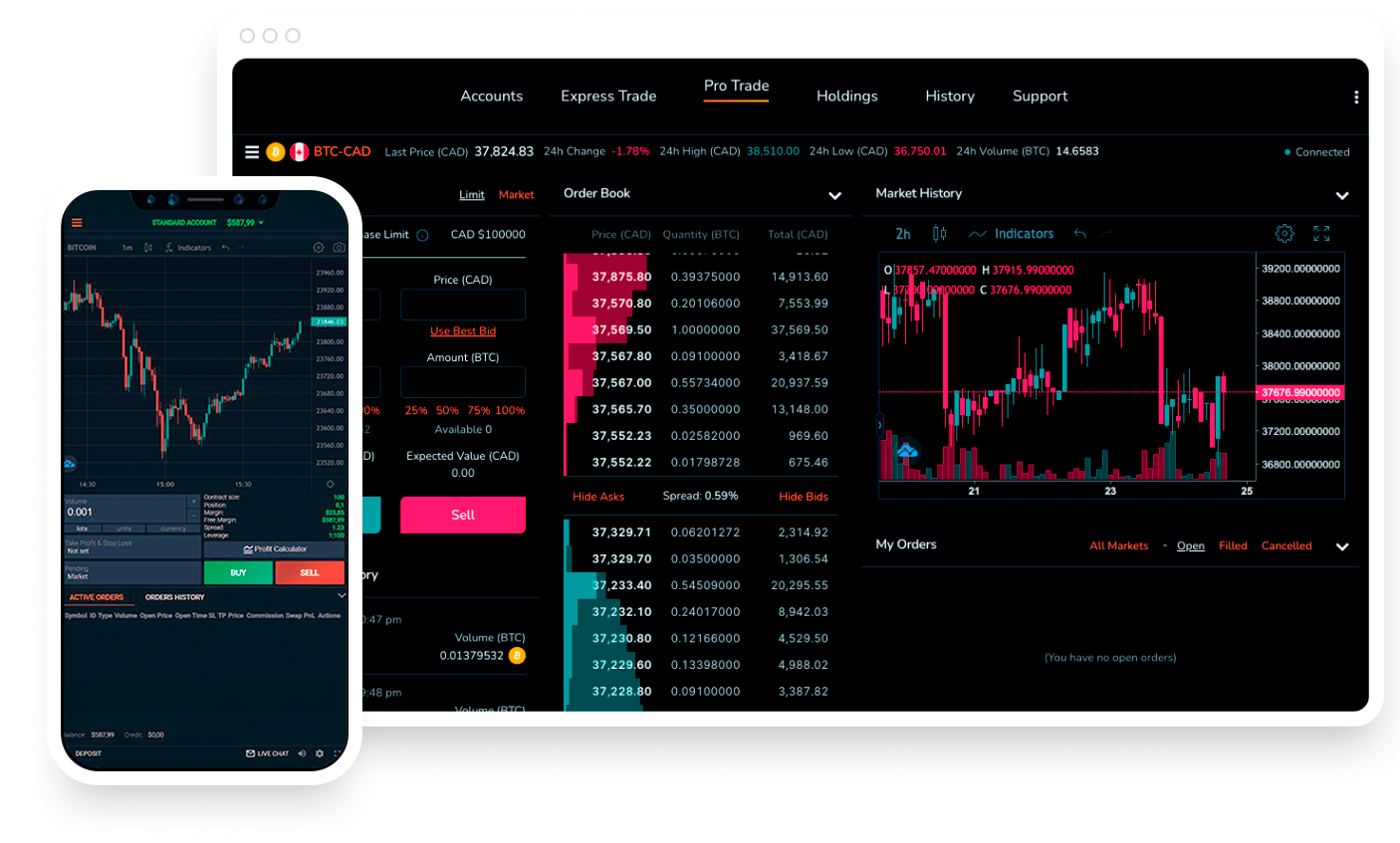Viewport: 1400px width, 843px height.
Task: Set sell amount to 25%
Action: pos(416,411)
